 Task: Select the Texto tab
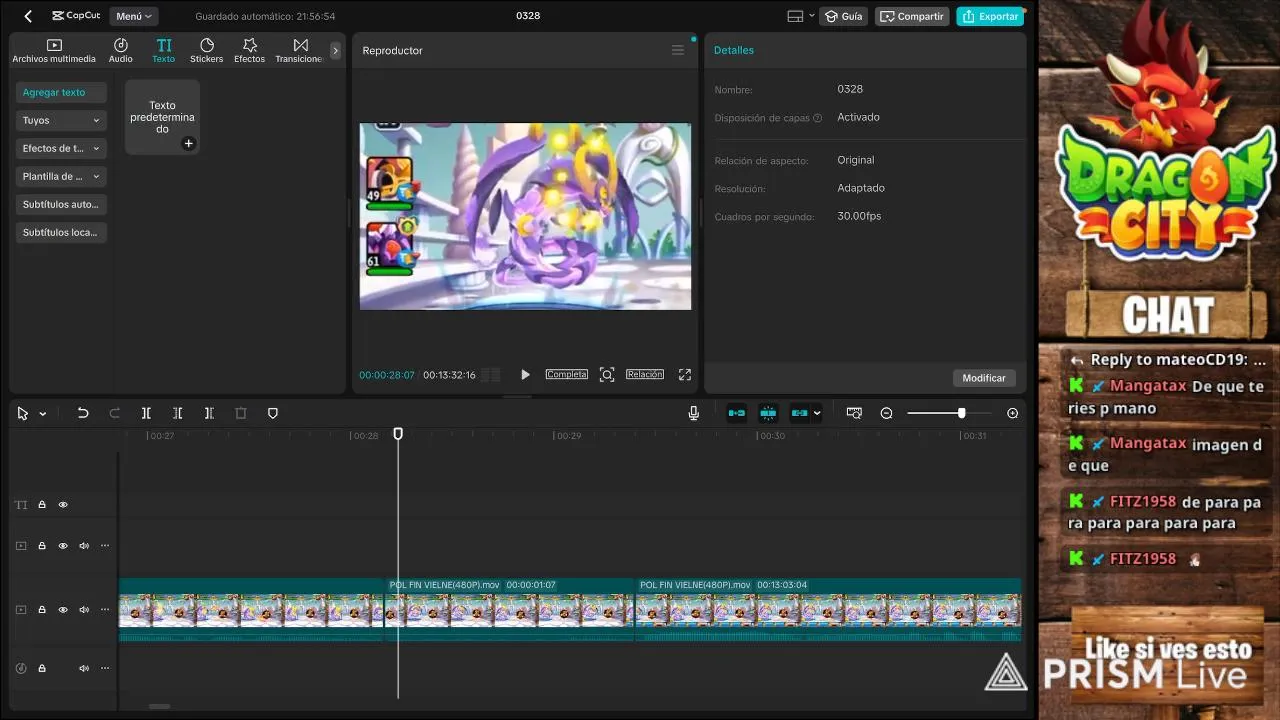click(x=164, y=51)
